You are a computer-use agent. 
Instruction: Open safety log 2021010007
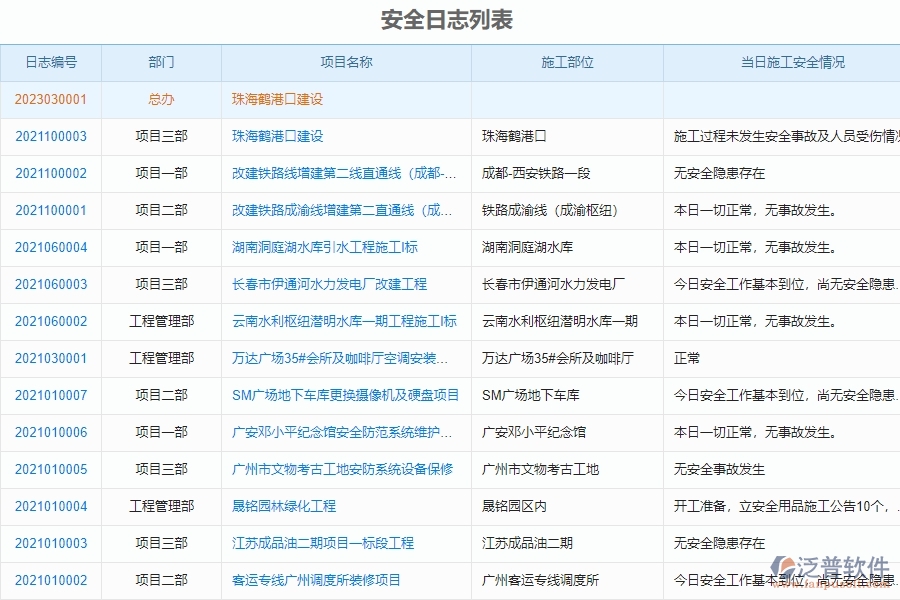click(x=51, y=395)
